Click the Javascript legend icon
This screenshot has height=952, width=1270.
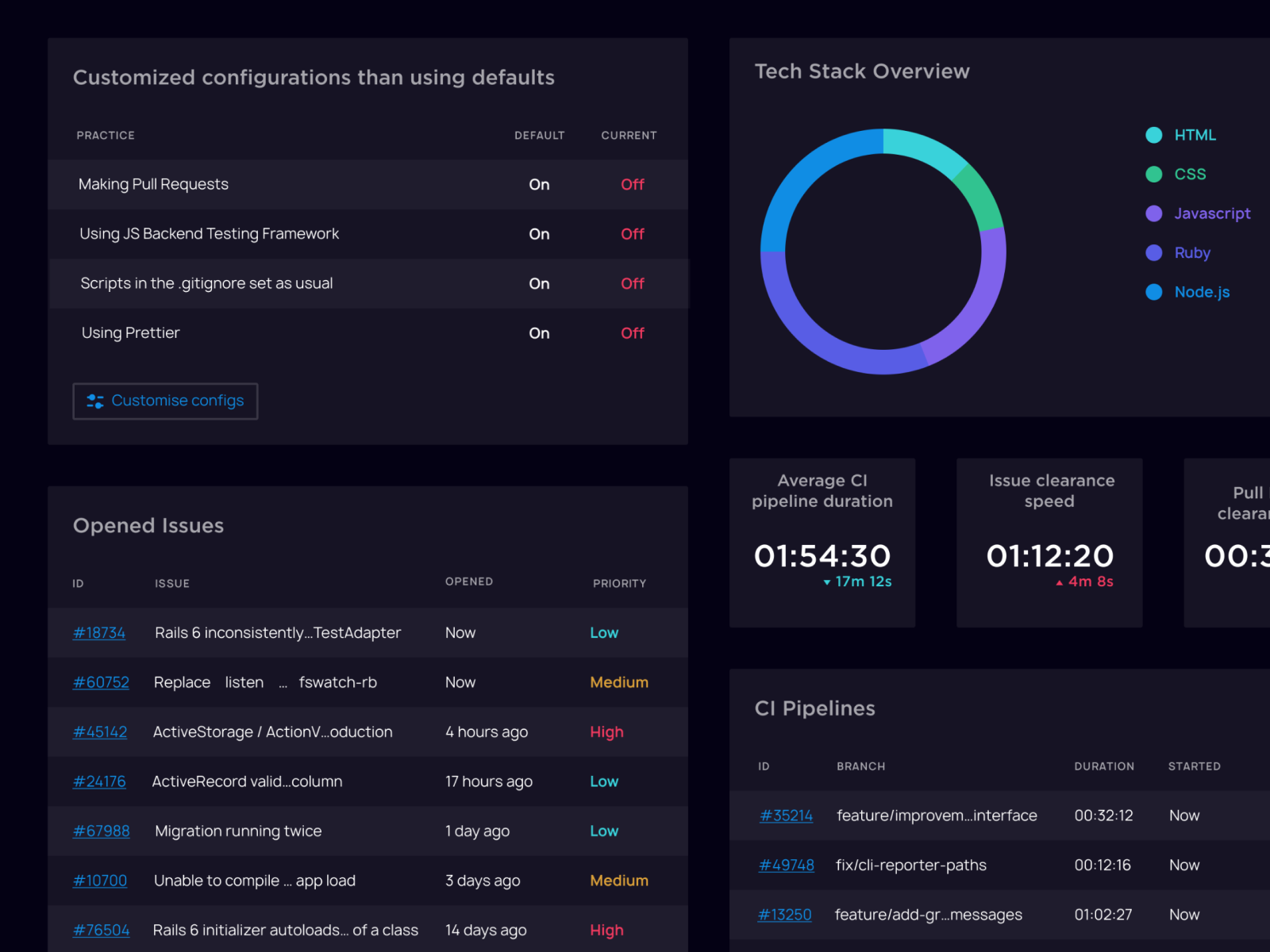1154,213
